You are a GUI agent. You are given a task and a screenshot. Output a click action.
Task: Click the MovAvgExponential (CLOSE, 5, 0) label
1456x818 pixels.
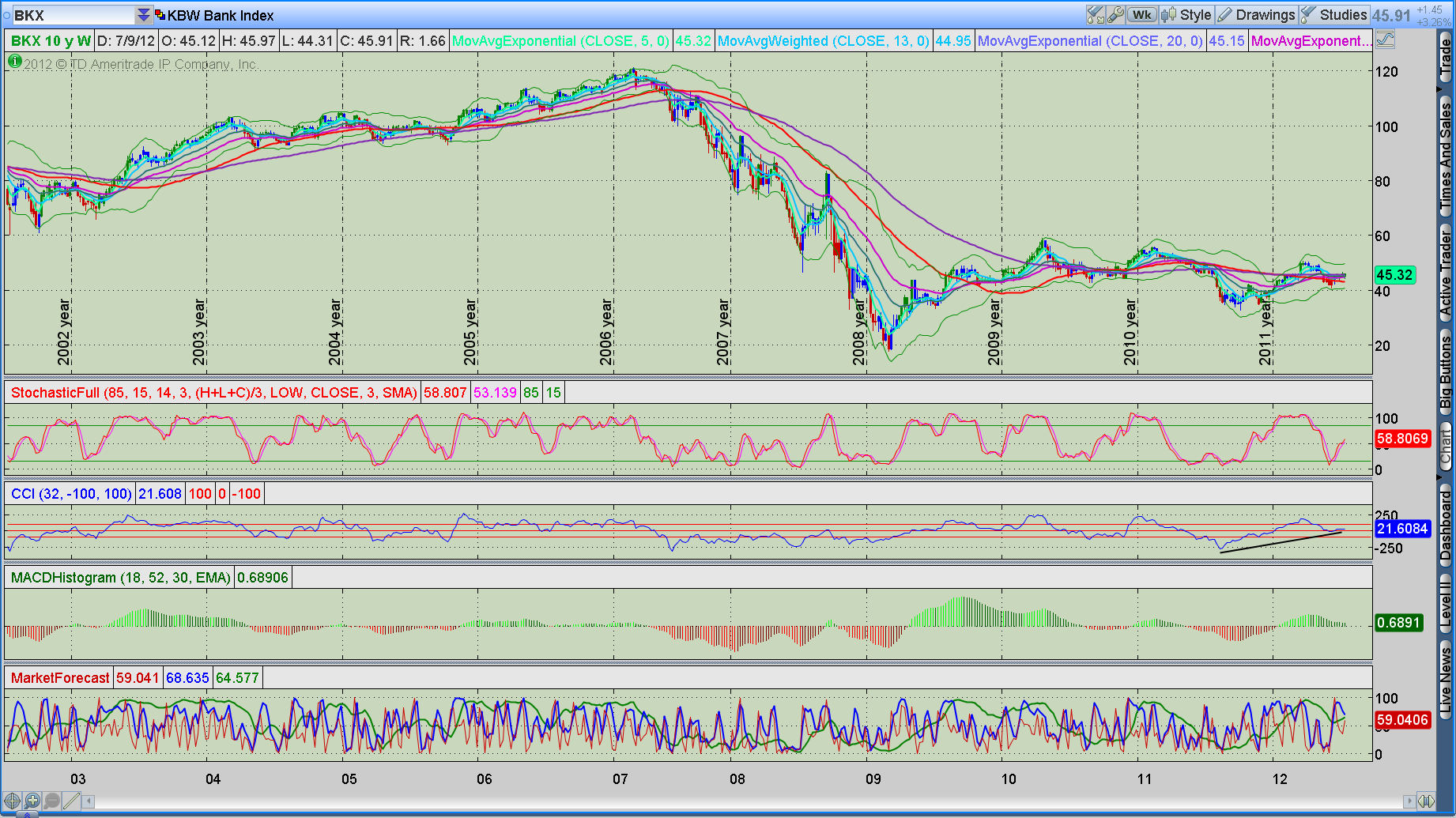tap(561, 41)
